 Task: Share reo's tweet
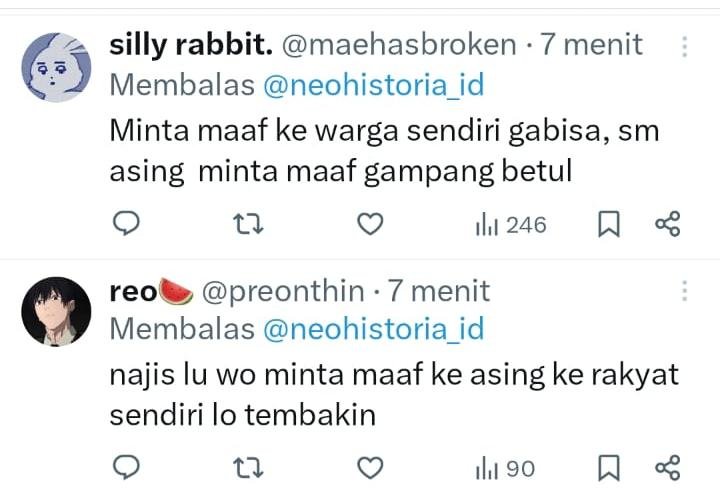[667, 467]
